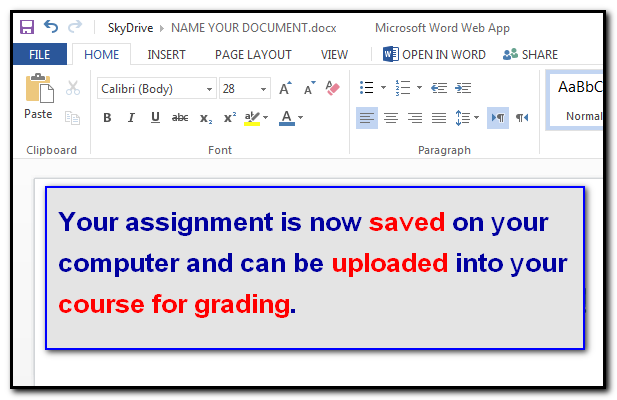Expand the bullet list style dropdown arrow

coord(384,88)
